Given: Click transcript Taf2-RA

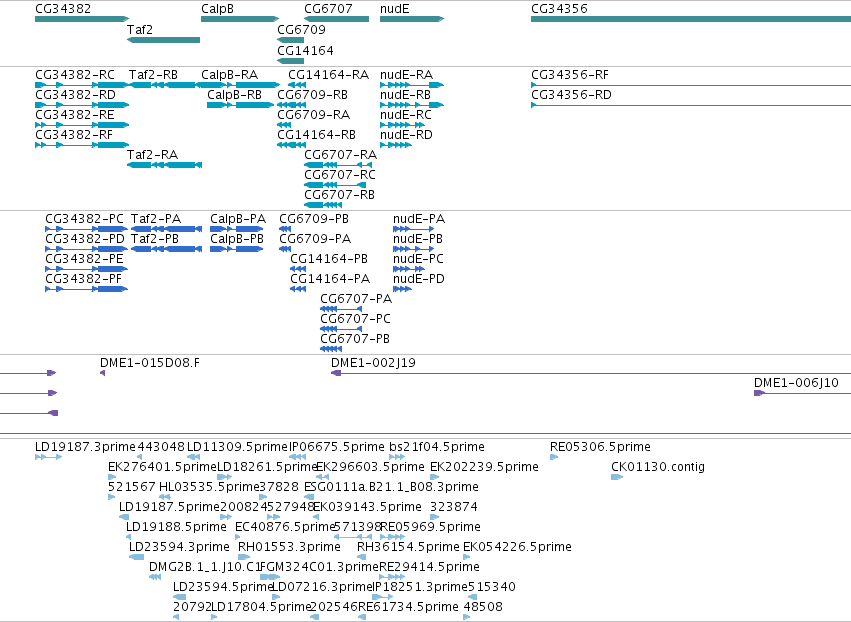Looking at the screenshot, I should (153, 155).
